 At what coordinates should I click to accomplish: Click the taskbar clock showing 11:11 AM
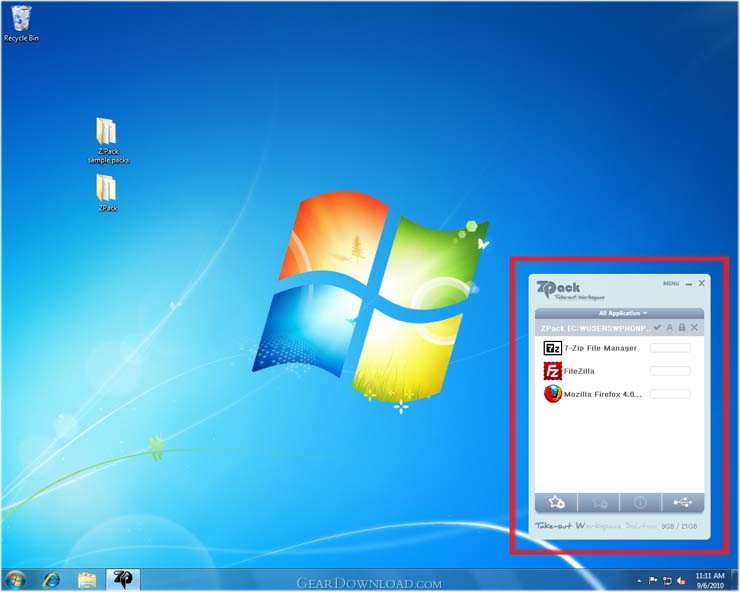click(x=710, y=580)
